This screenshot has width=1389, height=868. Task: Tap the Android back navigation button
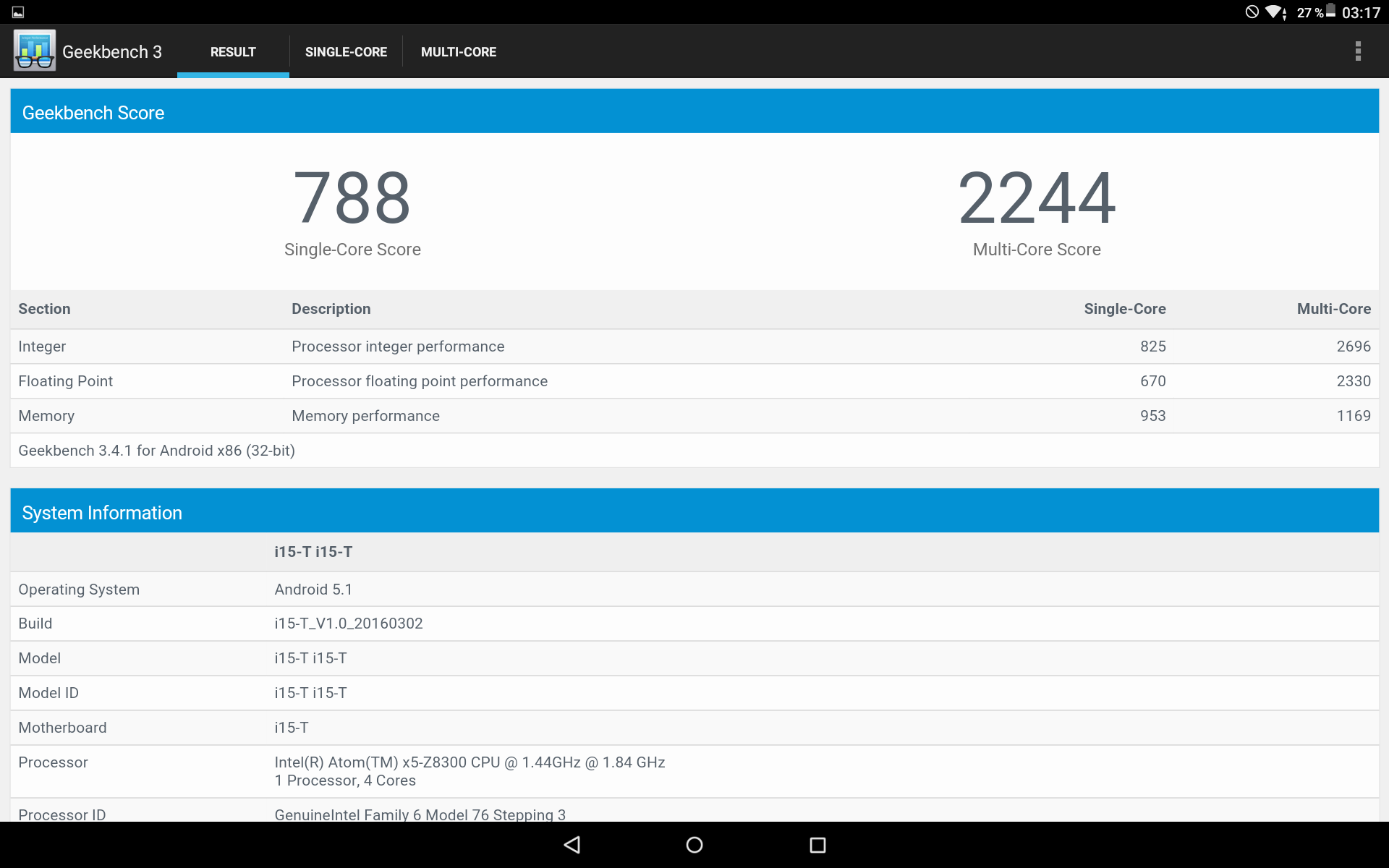coord(572,844)
